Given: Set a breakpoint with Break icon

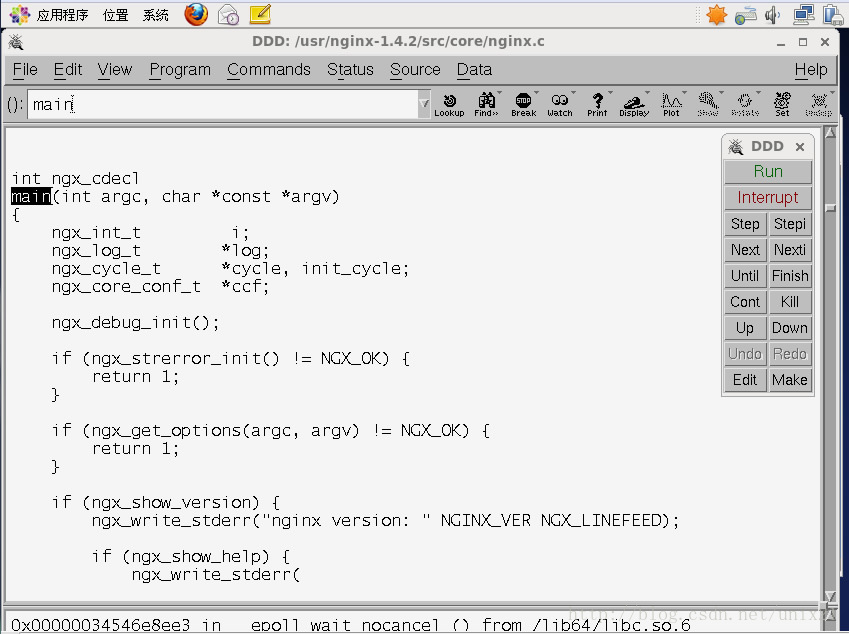Looking at the screenshot, I should 524,104.
